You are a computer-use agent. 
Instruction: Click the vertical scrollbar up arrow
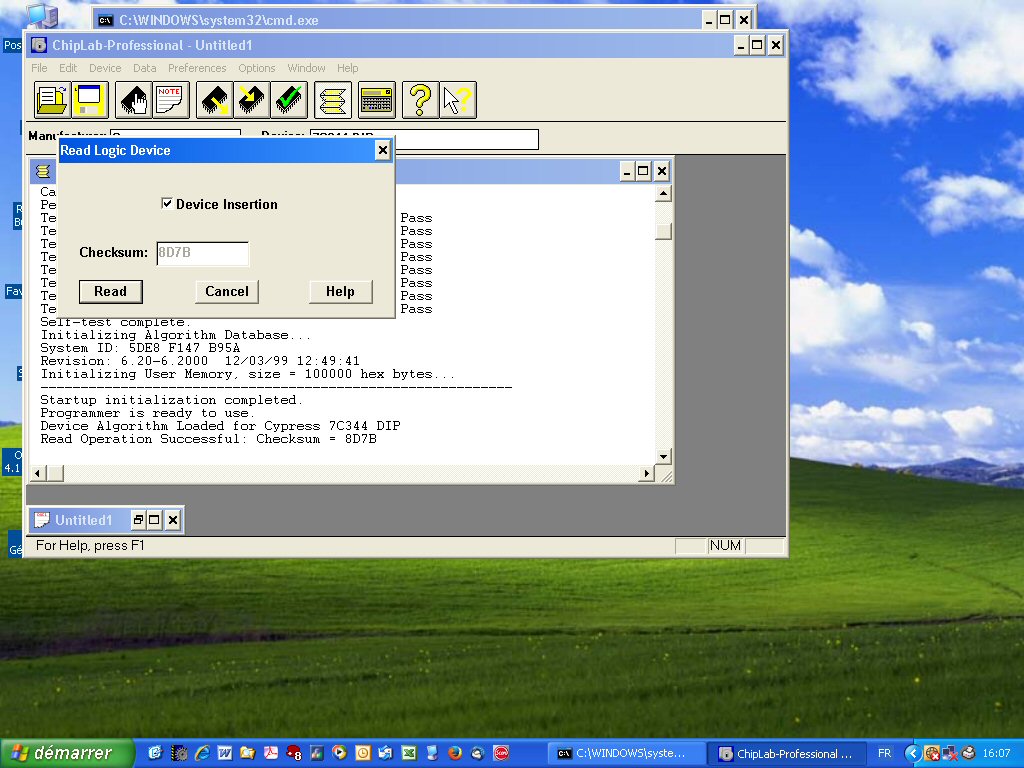(664, 193)
